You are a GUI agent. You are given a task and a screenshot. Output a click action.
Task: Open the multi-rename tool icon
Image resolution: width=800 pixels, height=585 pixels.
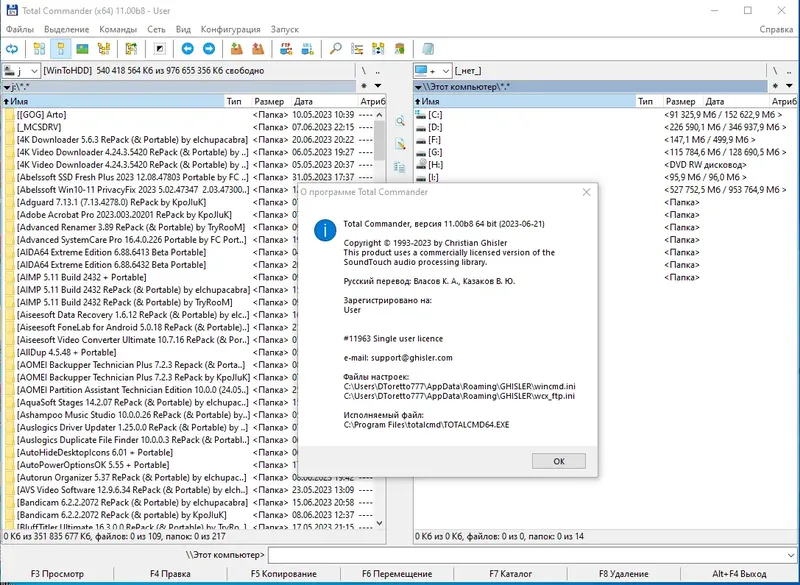click(357, 49)
